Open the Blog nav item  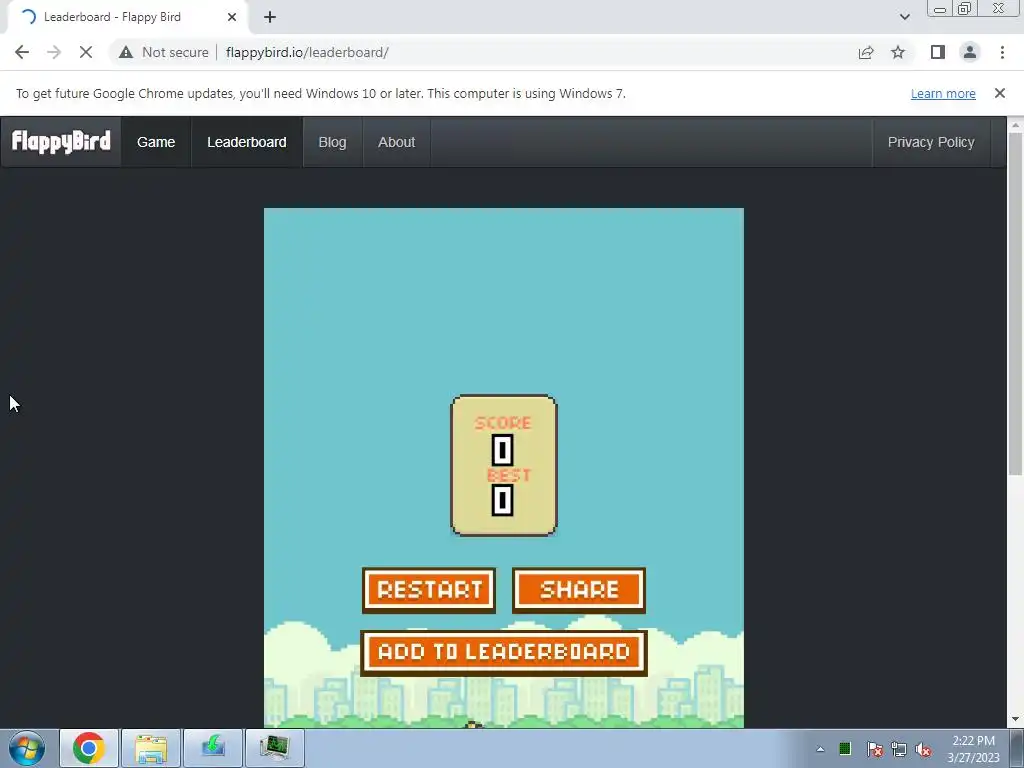pyautogui.click(x=332, y=142)
